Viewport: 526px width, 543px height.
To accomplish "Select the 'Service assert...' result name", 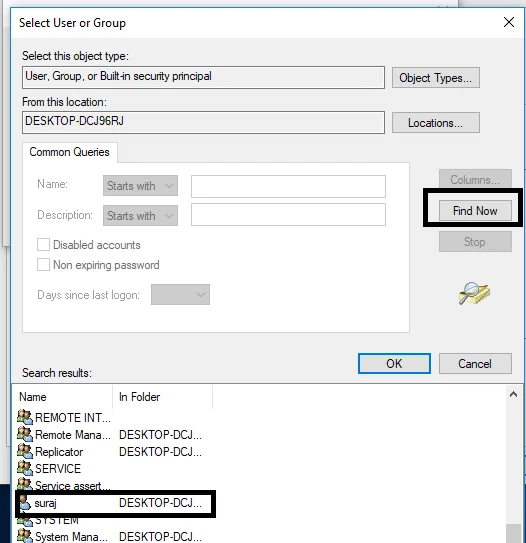I will click(x=73, y=486).
